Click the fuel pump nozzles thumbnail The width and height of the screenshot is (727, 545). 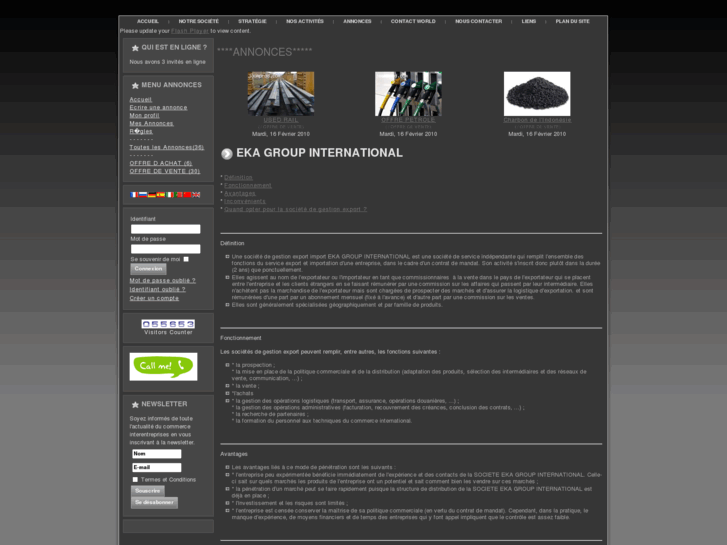pos(408,94)
